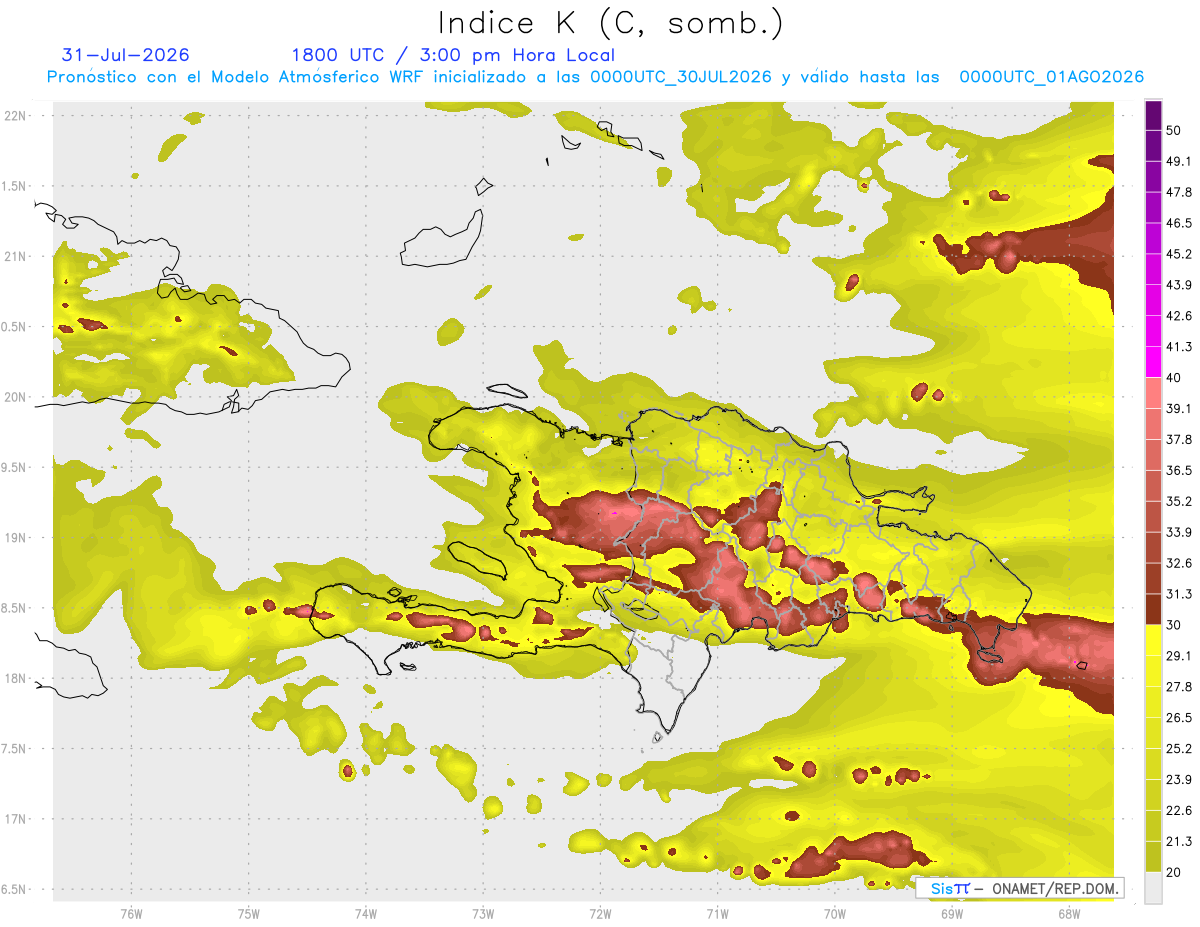Select the date text '31-Jul-2026'
Image resolution: width=1200 pixels, height=927 pixels.
(x=125, y=55)
